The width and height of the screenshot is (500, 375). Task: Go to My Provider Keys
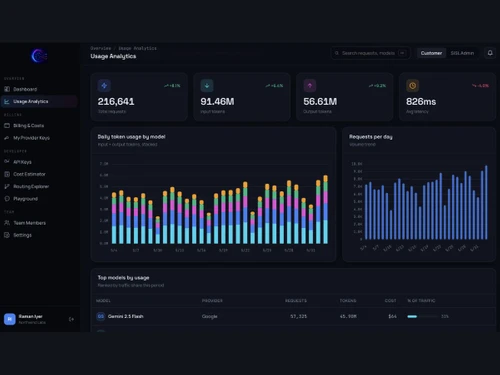coord(39,138)
